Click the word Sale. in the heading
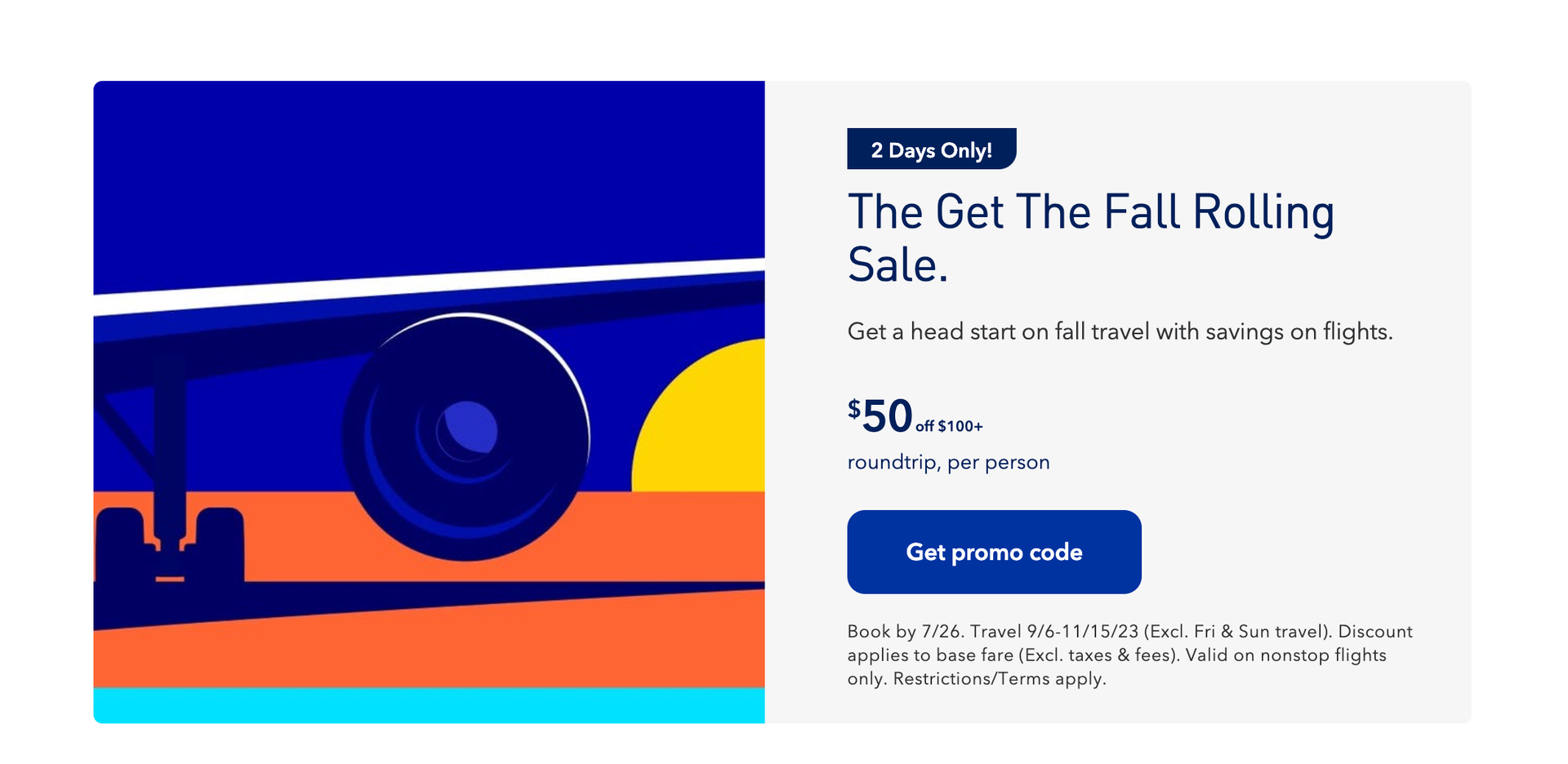The width and height of the screenshot is (1568, 764). point(898,265)
